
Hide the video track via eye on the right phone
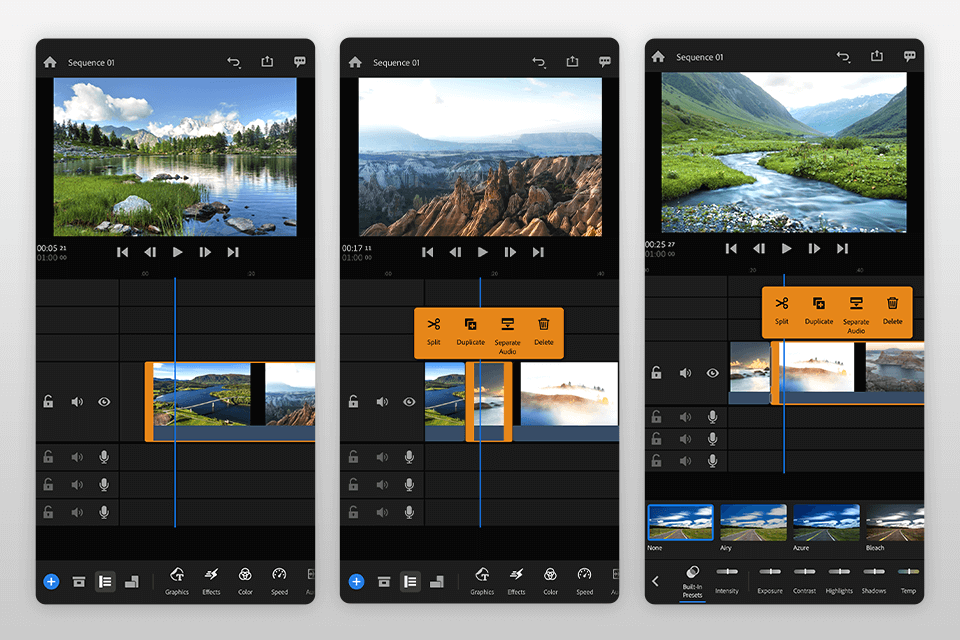[x=713, y=373]
